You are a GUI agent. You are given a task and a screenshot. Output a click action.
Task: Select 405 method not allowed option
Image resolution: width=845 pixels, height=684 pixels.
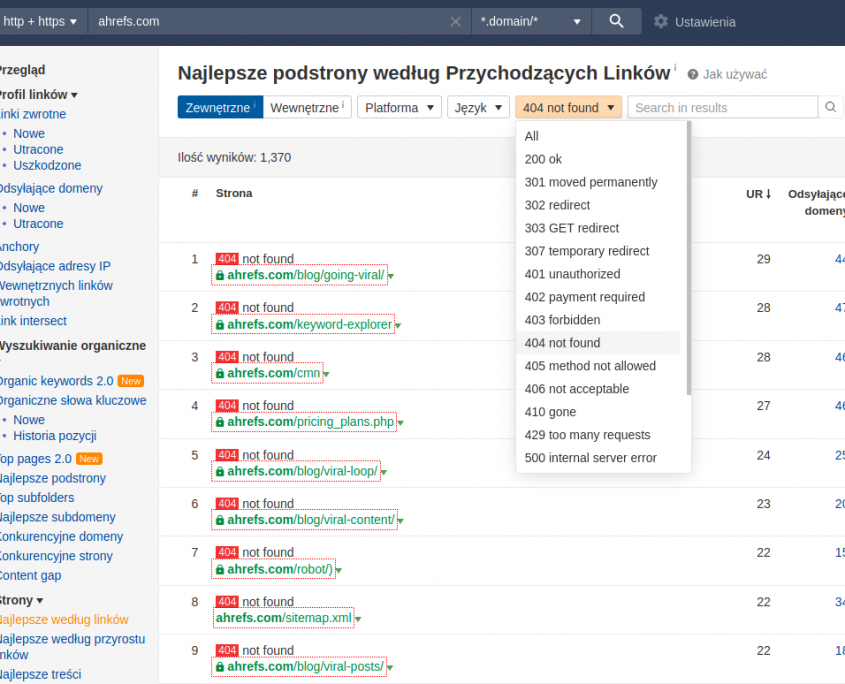point(598,366)
